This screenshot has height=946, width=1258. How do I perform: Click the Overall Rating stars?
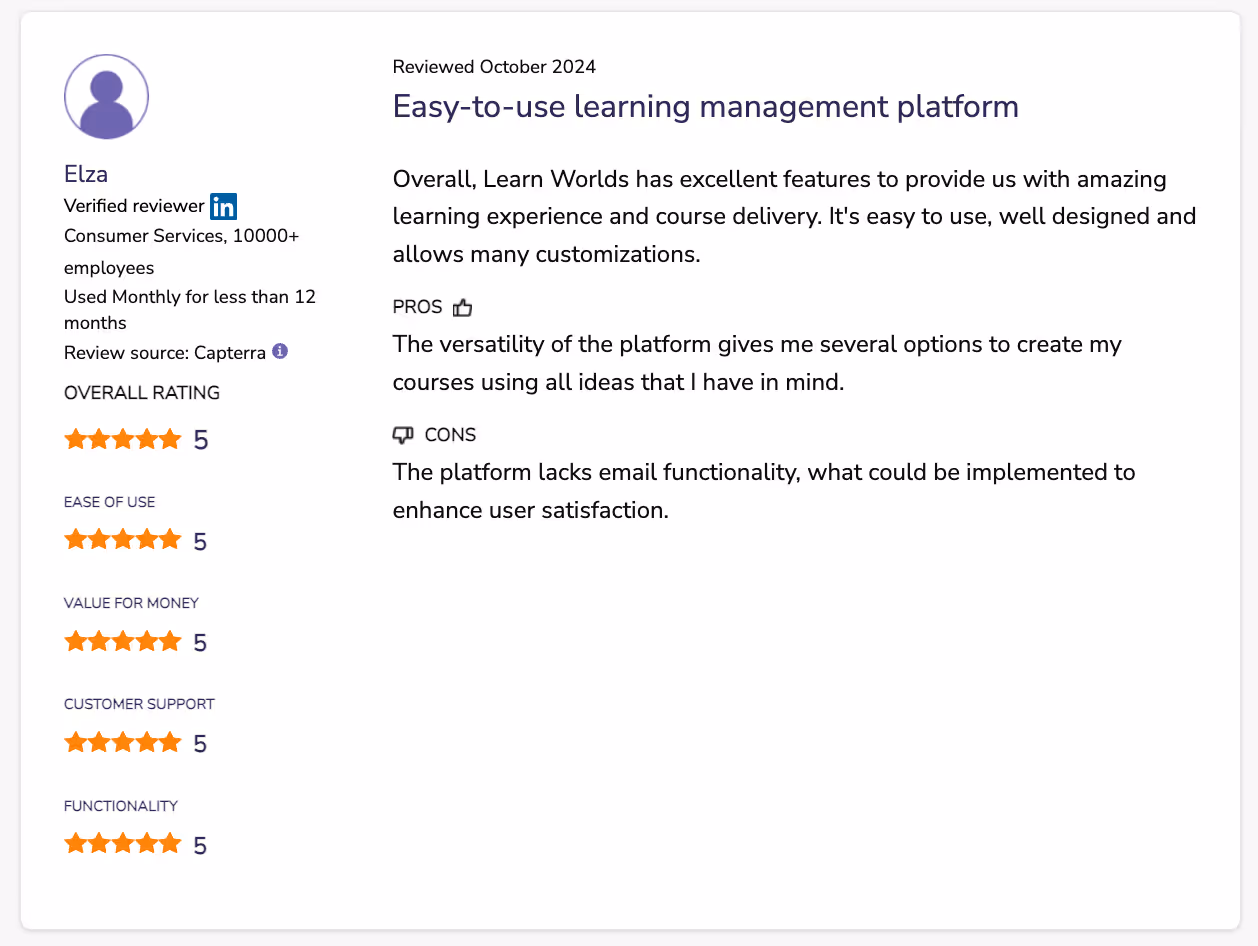click(x=122, y=439)
